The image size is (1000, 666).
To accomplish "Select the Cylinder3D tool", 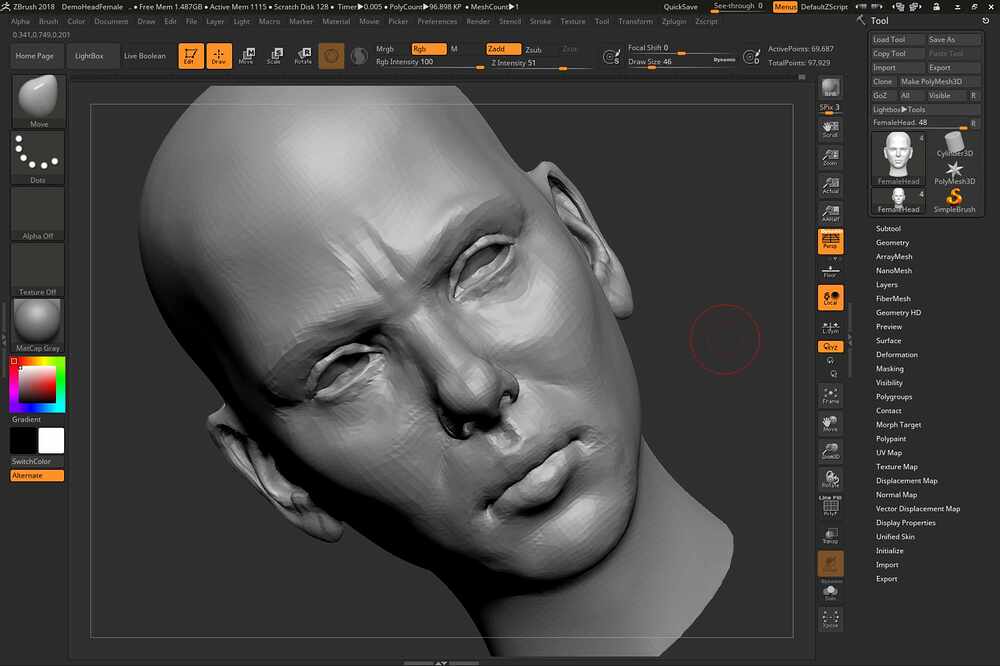I will point(955,144).
